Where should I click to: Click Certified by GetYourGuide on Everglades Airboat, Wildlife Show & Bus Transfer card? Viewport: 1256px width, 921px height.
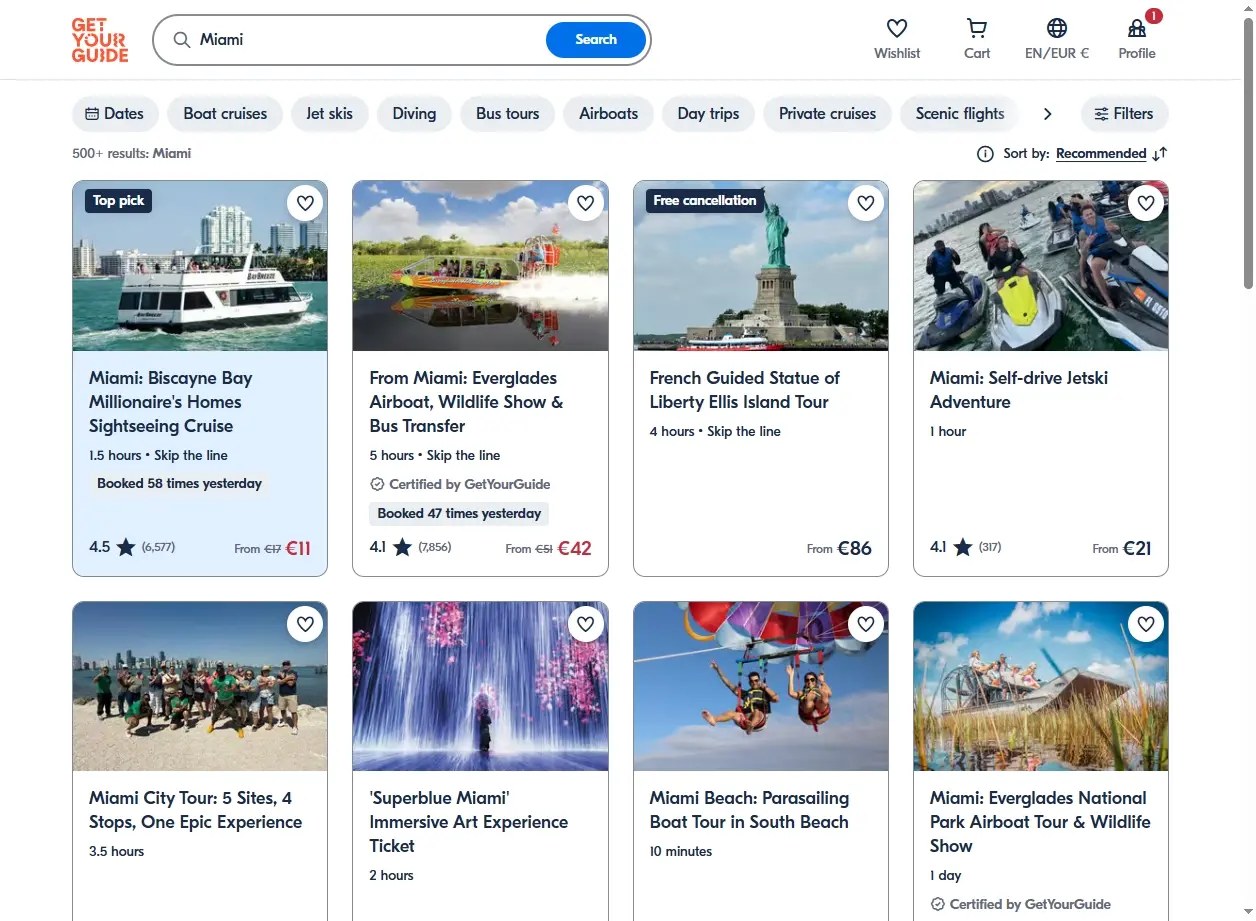click(x=460, y=484)
